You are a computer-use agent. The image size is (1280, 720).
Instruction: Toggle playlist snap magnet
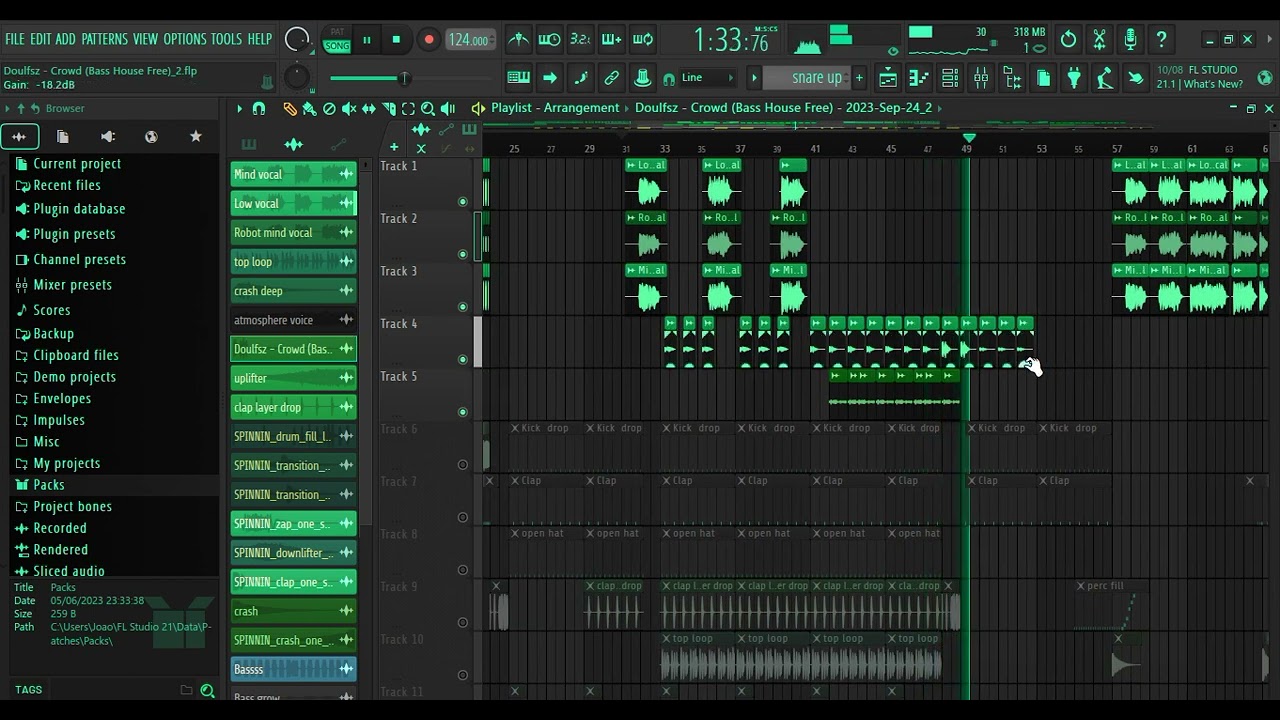(x=259, y=108)
